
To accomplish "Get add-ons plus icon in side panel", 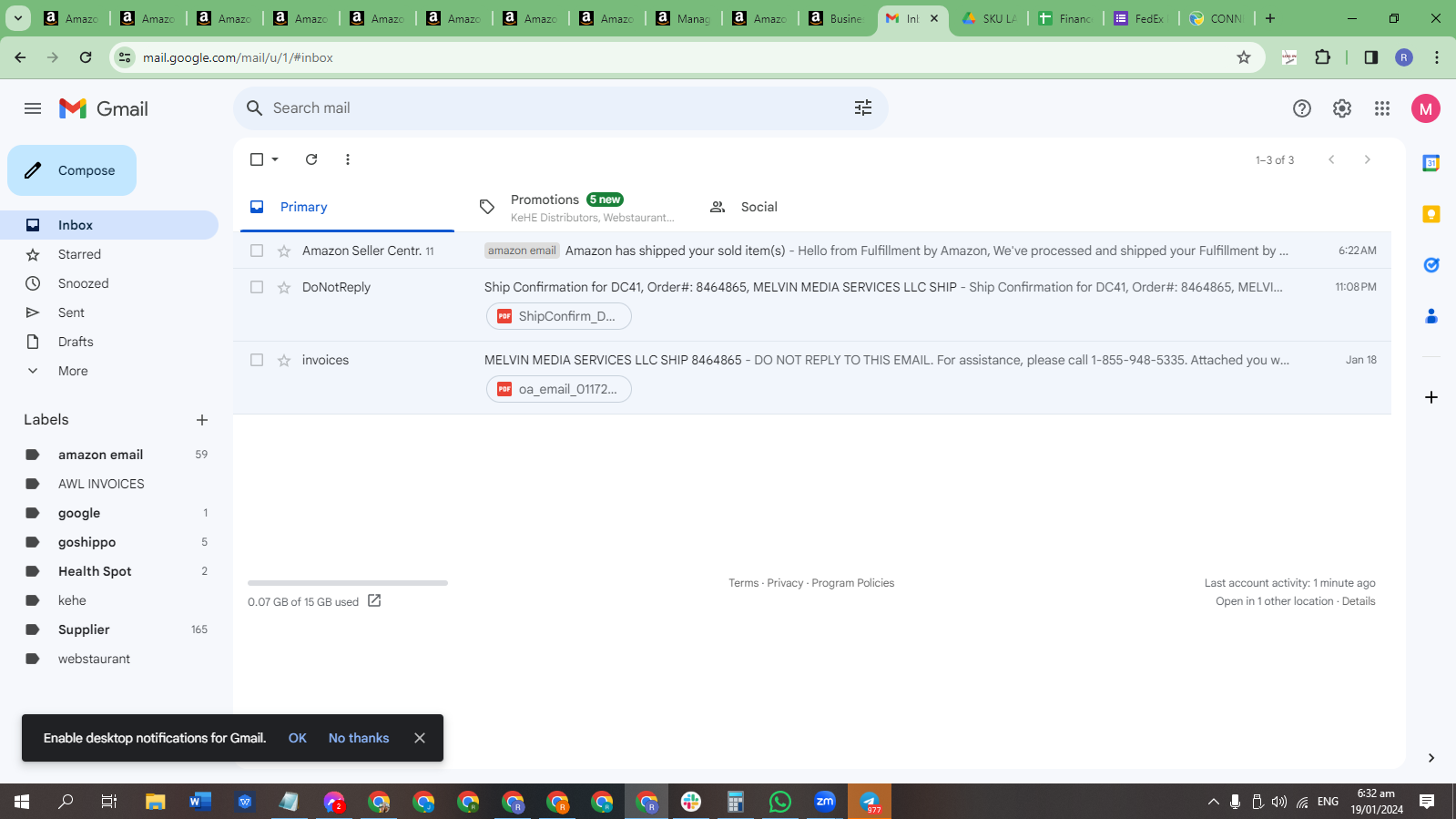I will pyautogui.click(x=1431, y=397).
